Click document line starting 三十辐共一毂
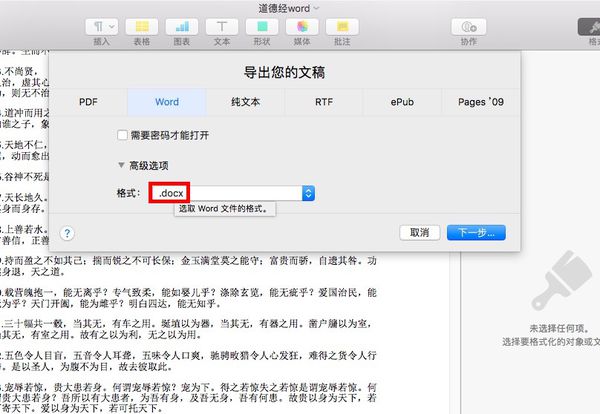The image size is (600, 414). tap(186, 324)
